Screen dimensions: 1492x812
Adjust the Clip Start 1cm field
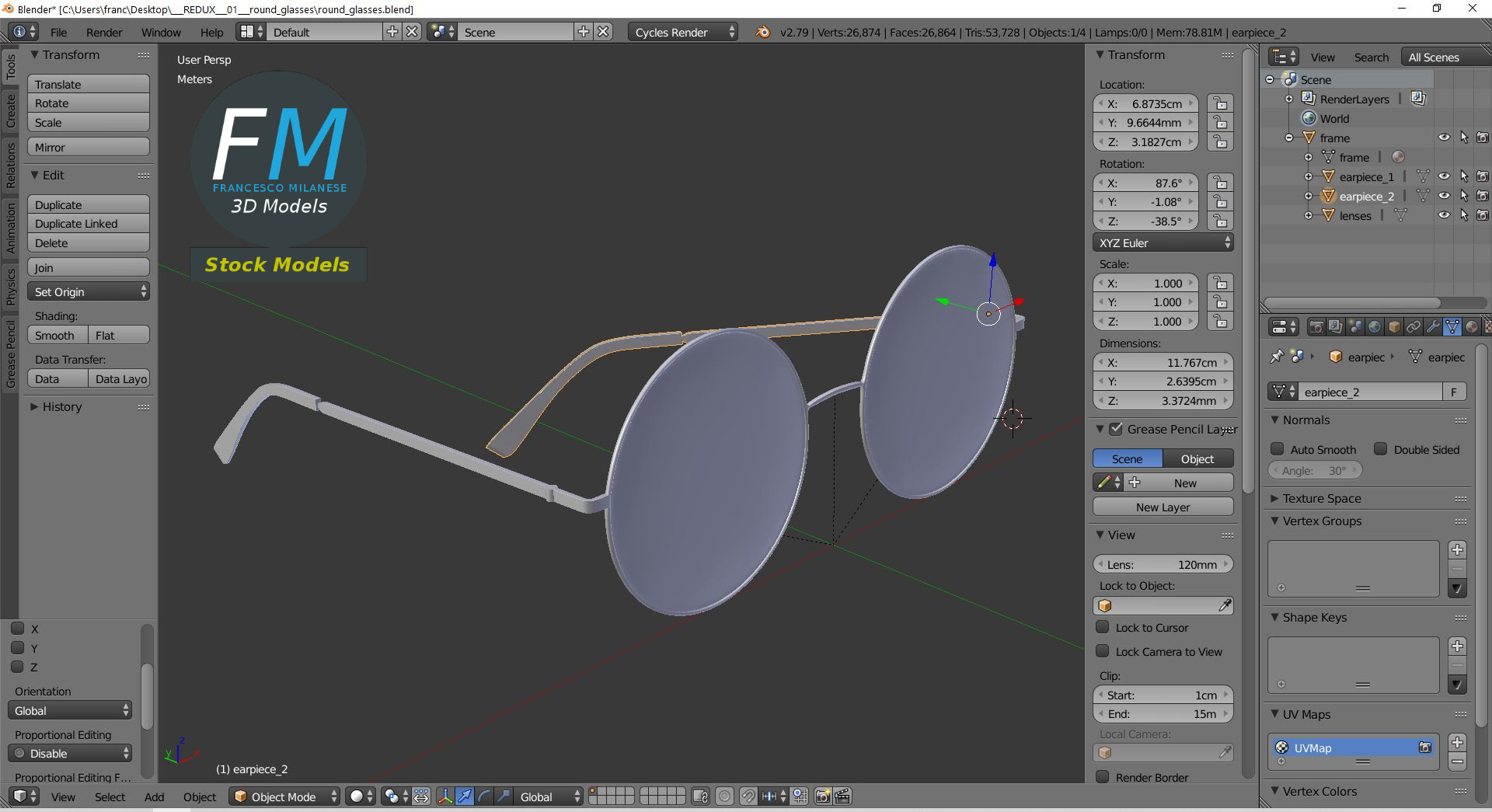1163,695
